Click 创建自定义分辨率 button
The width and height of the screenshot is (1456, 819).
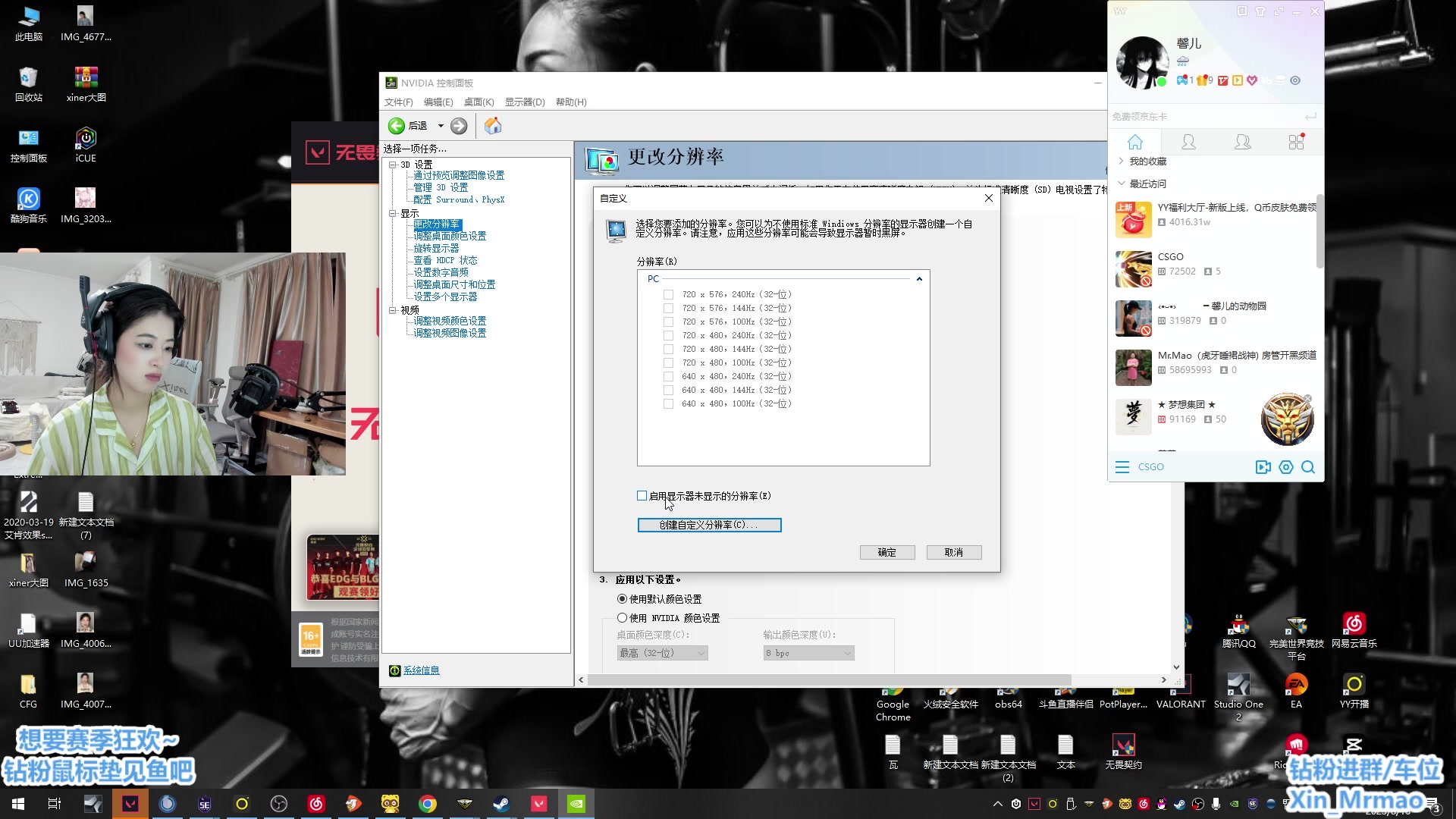pyautogui.click(x=709, y=525)
